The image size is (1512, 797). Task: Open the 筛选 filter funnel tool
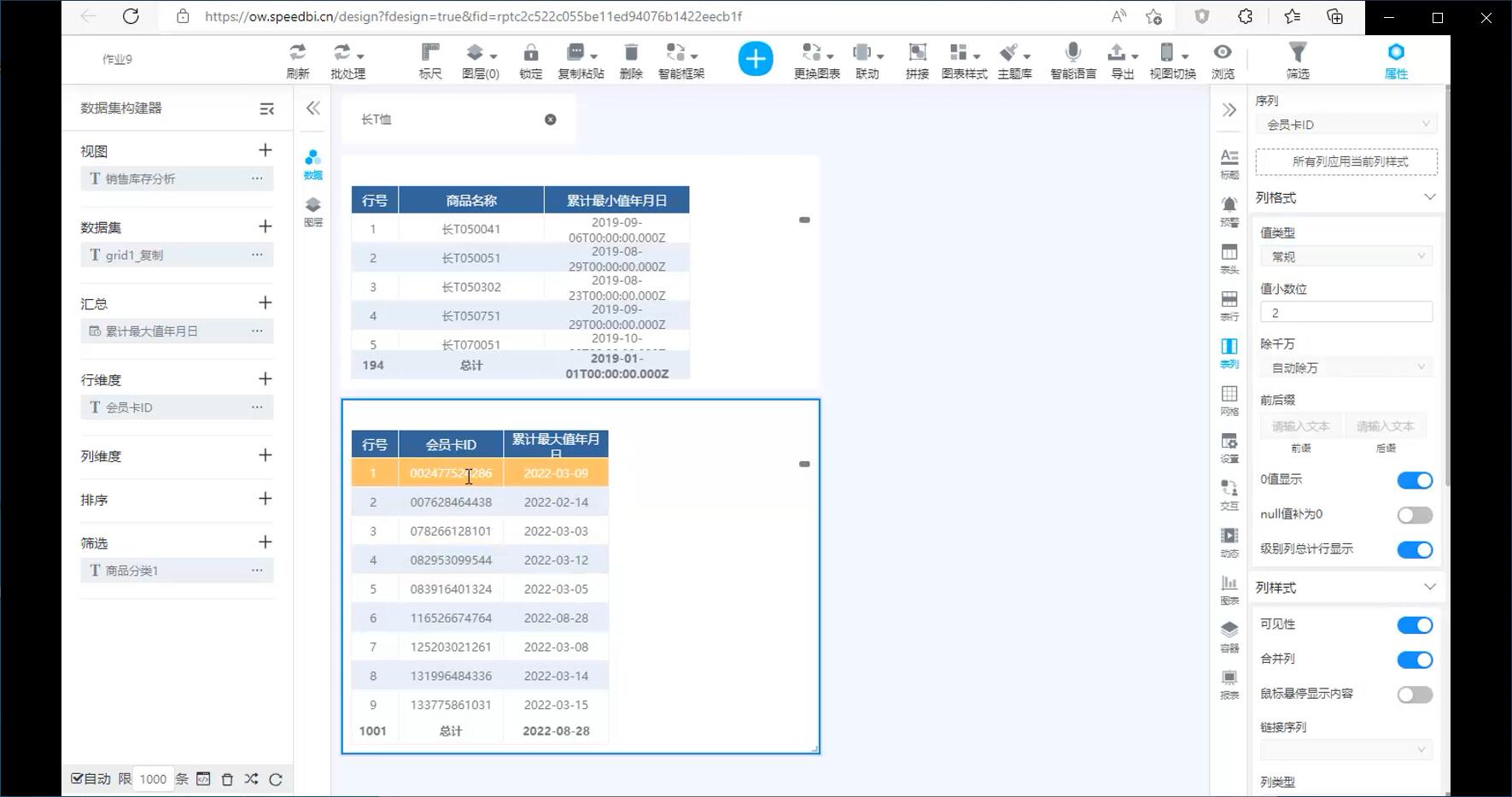tap(1297, 60)
